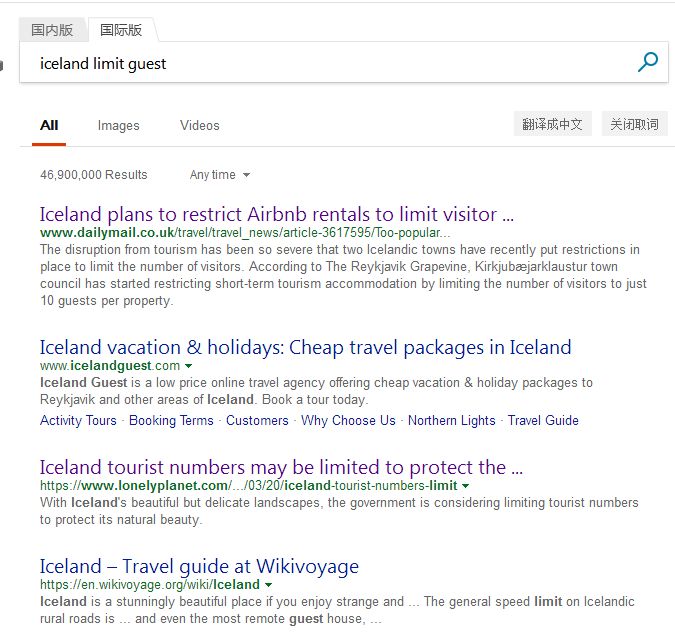Open the Images results tab
The image size is (675, 633).
[x=118, y=125]
